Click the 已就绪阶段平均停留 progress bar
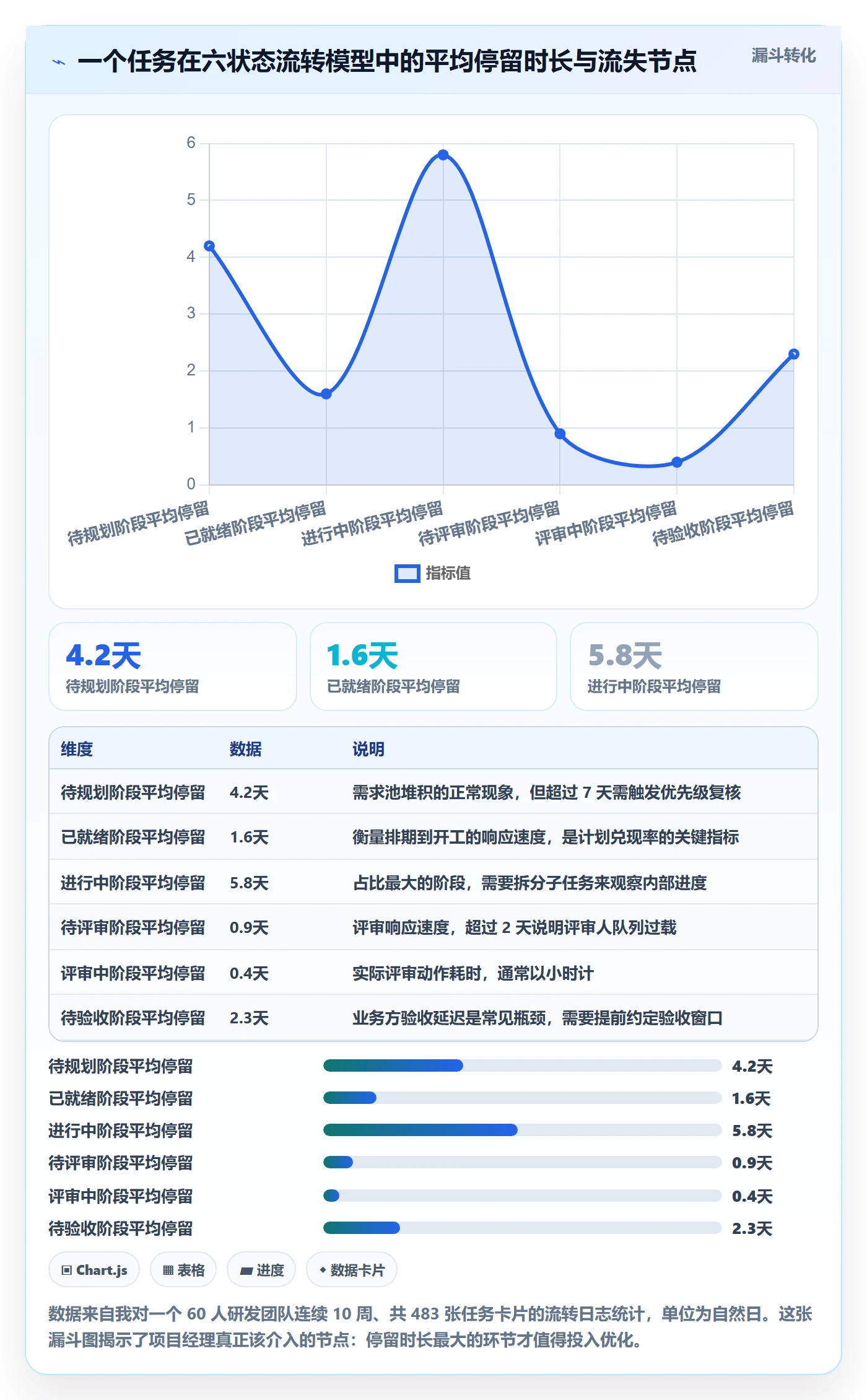This screenshot has height=1400, width=867. 522,1098
